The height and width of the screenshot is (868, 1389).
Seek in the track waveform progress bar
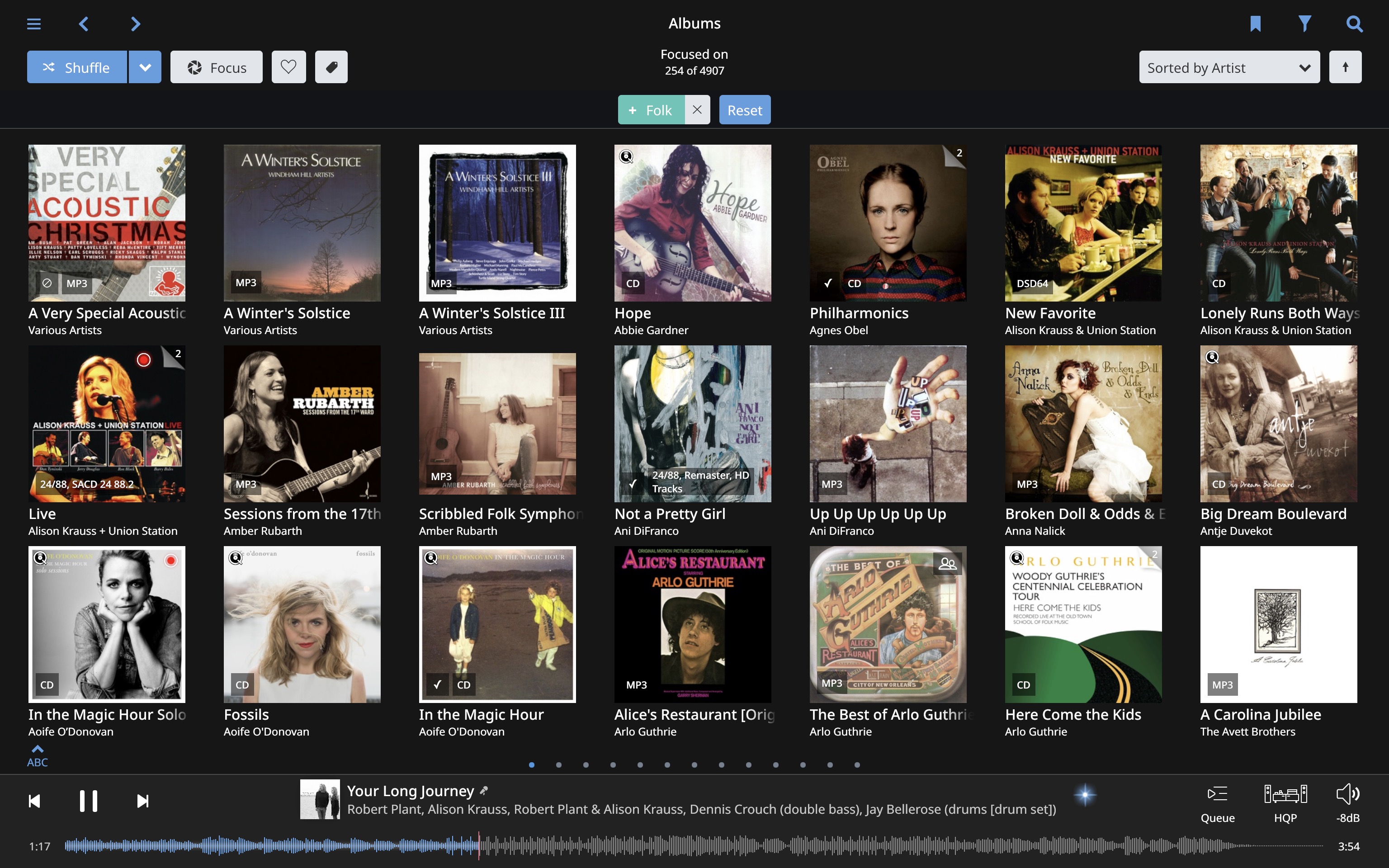[693, 845]
